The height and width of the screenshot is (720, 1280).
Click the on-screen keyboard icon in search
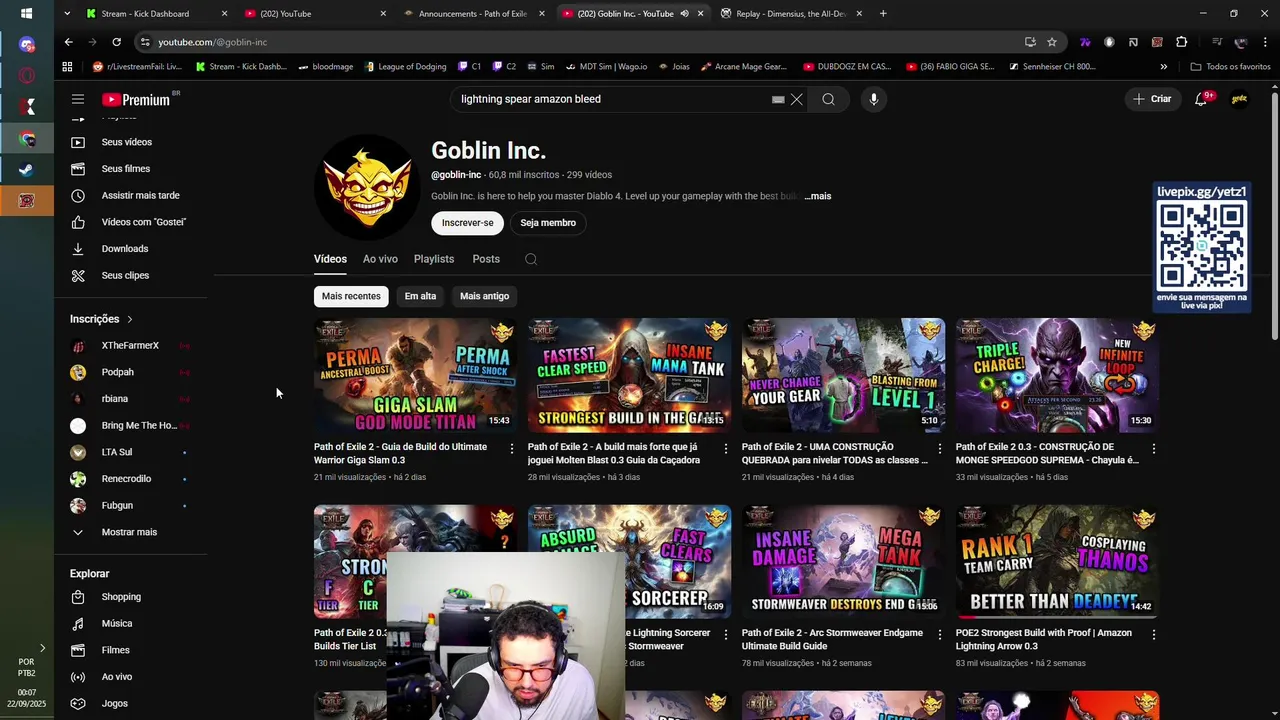pyautogui.click(x=778, y=99)
